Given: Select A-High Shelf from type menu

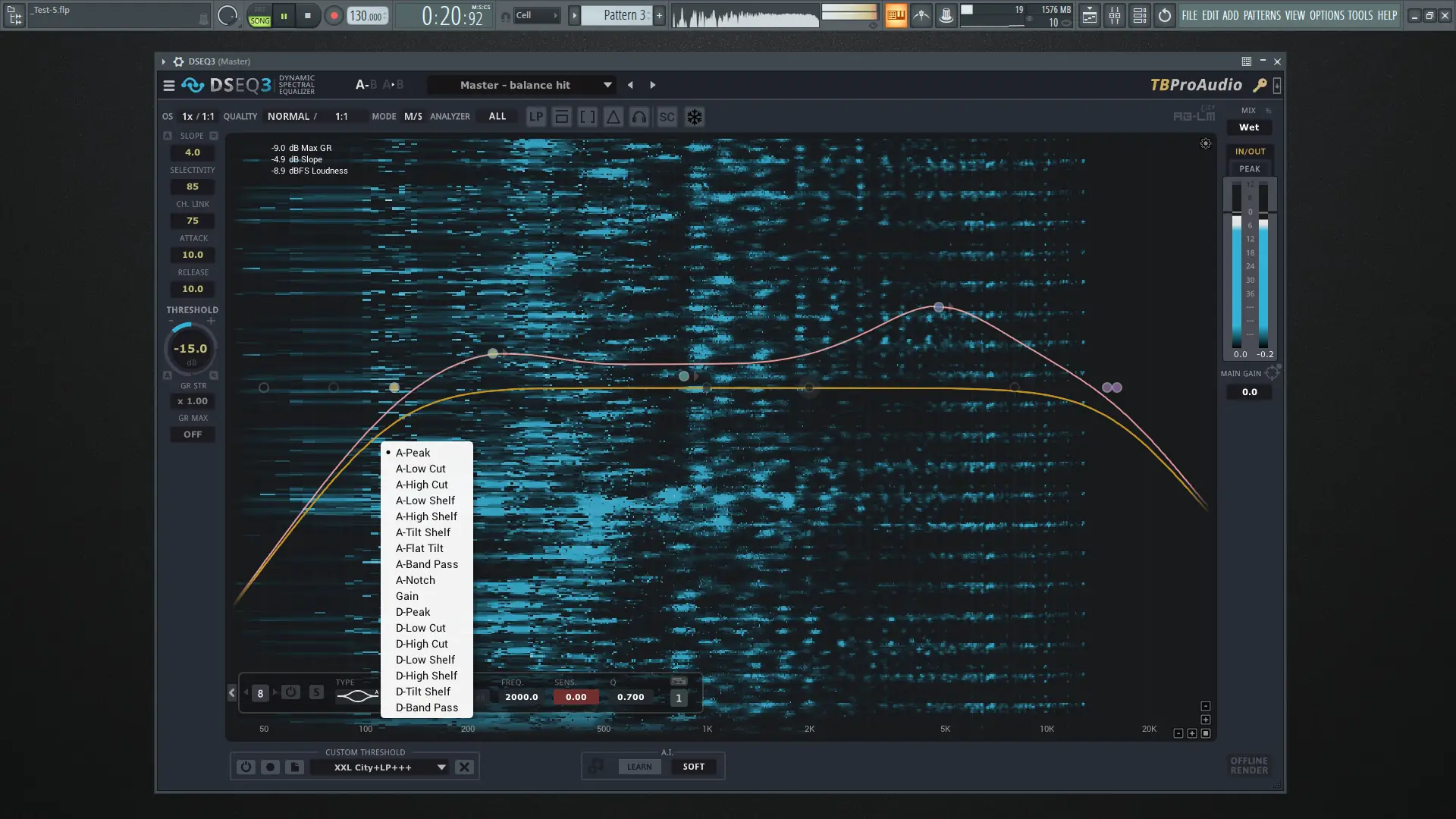Looking at the screenshot, I should click(426, 516).
